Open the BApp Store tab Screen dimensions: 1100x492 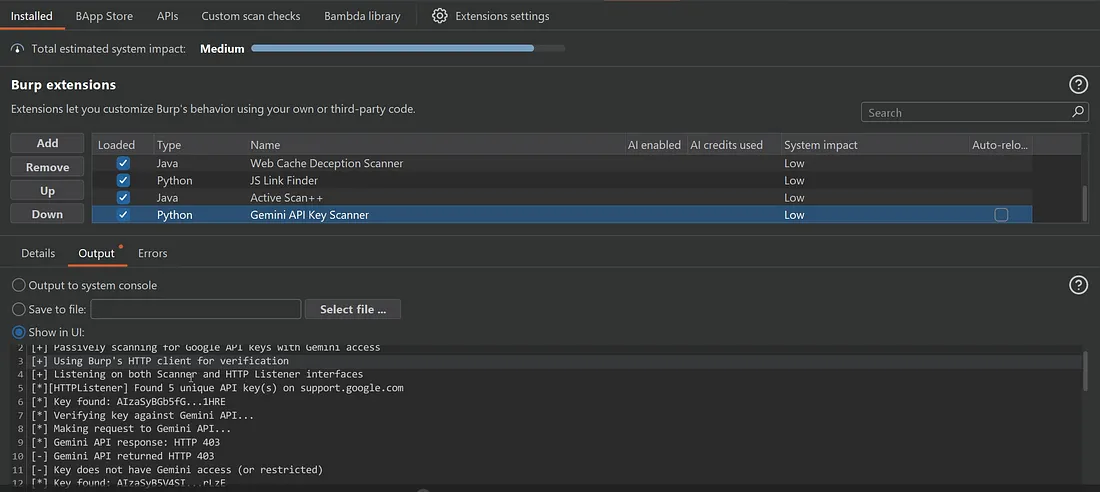[x=104, y=15]
